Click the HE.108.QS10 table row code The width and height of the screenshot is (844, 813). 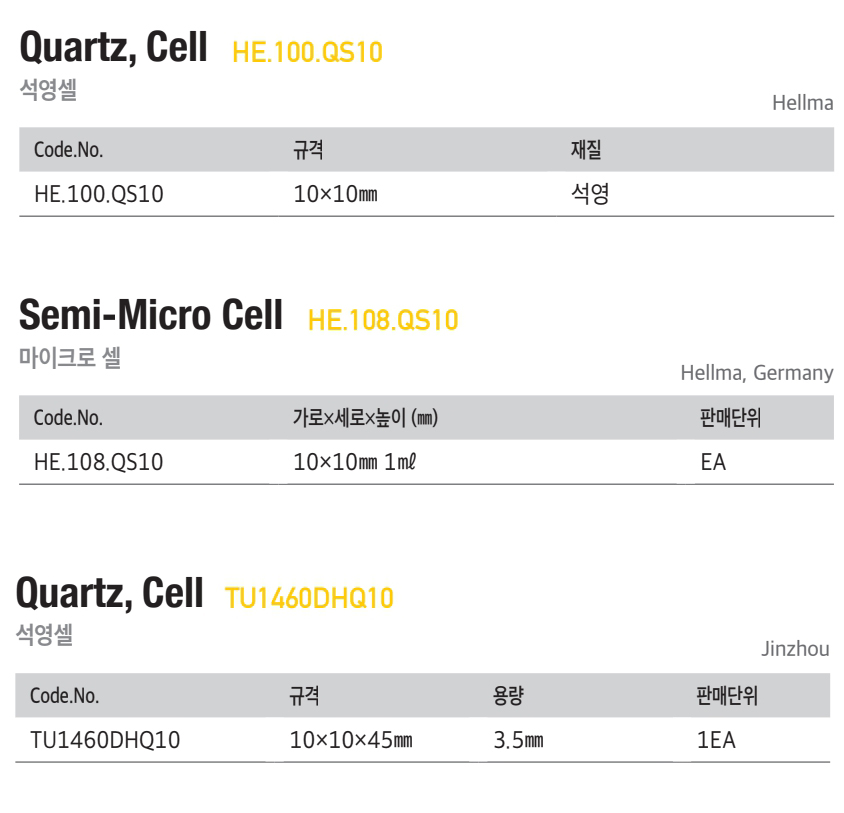[99, 462]
